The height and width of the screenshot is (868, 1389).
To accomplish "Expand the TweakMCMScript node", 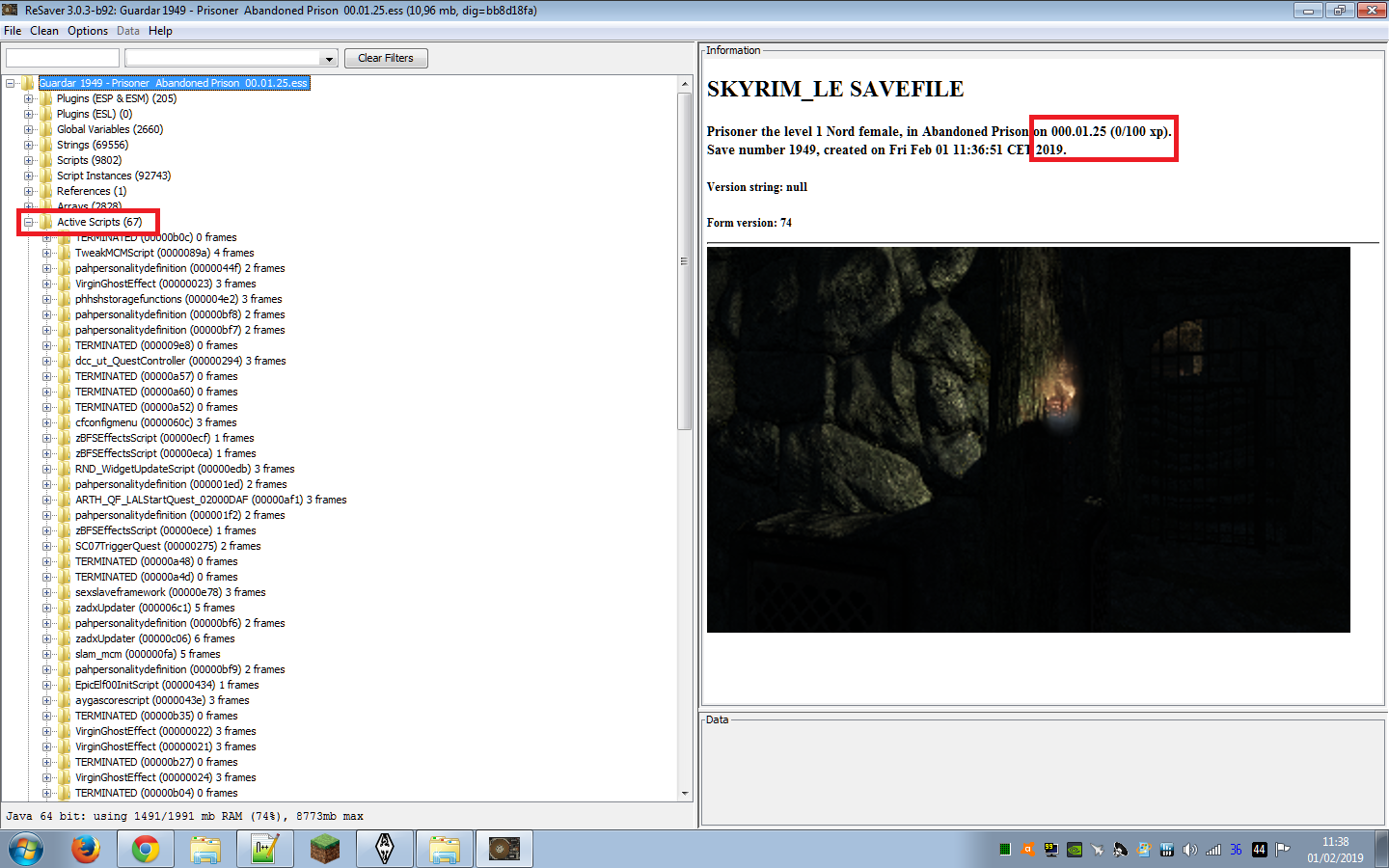I will pyautogui.click(x=47, y=253).
